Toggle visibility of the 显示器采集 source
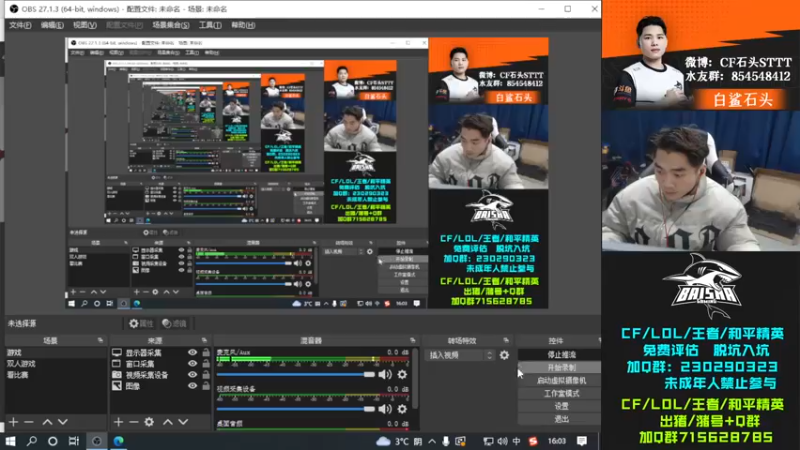The width and height of the screenshot is (800, 450). [192, 353]
